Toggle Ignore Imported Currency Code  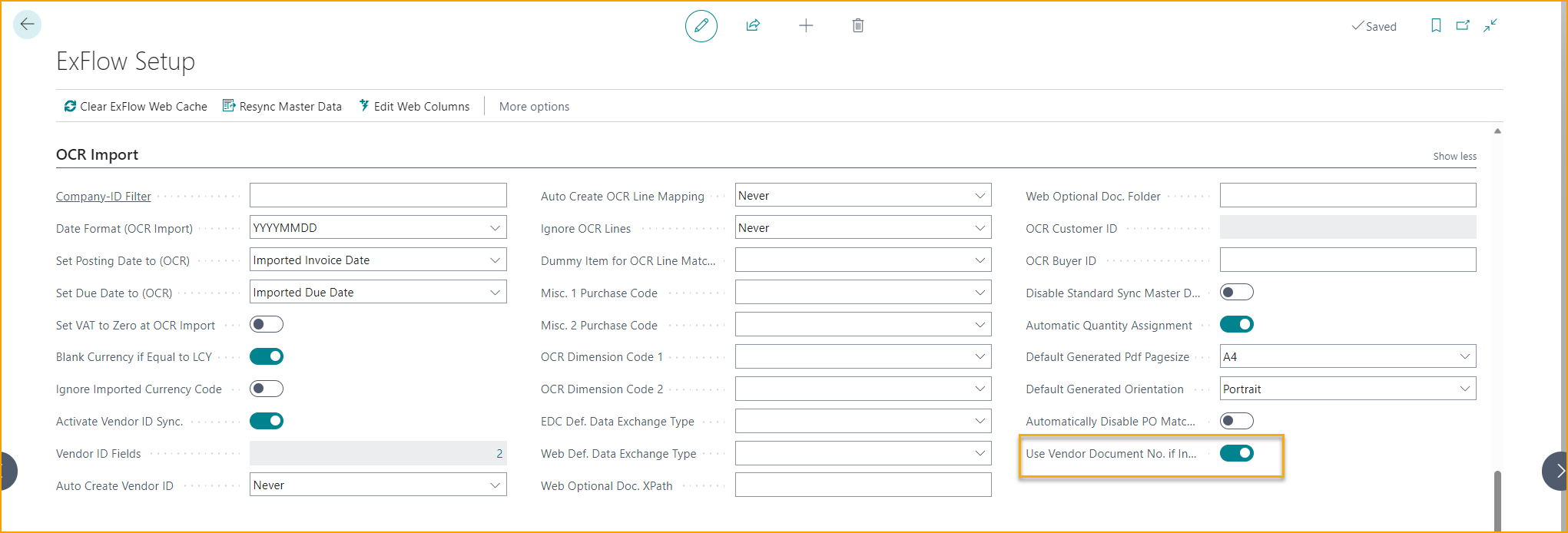pyautogui.click(x=267, y=389)
